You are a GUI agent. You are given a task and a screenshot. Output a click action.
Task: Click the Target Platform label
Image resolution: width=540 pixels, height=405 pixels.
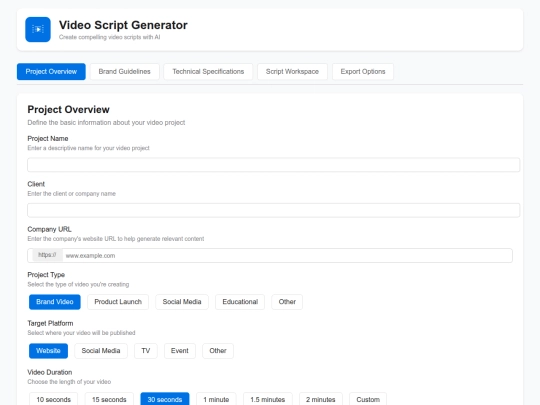point(50,323)
